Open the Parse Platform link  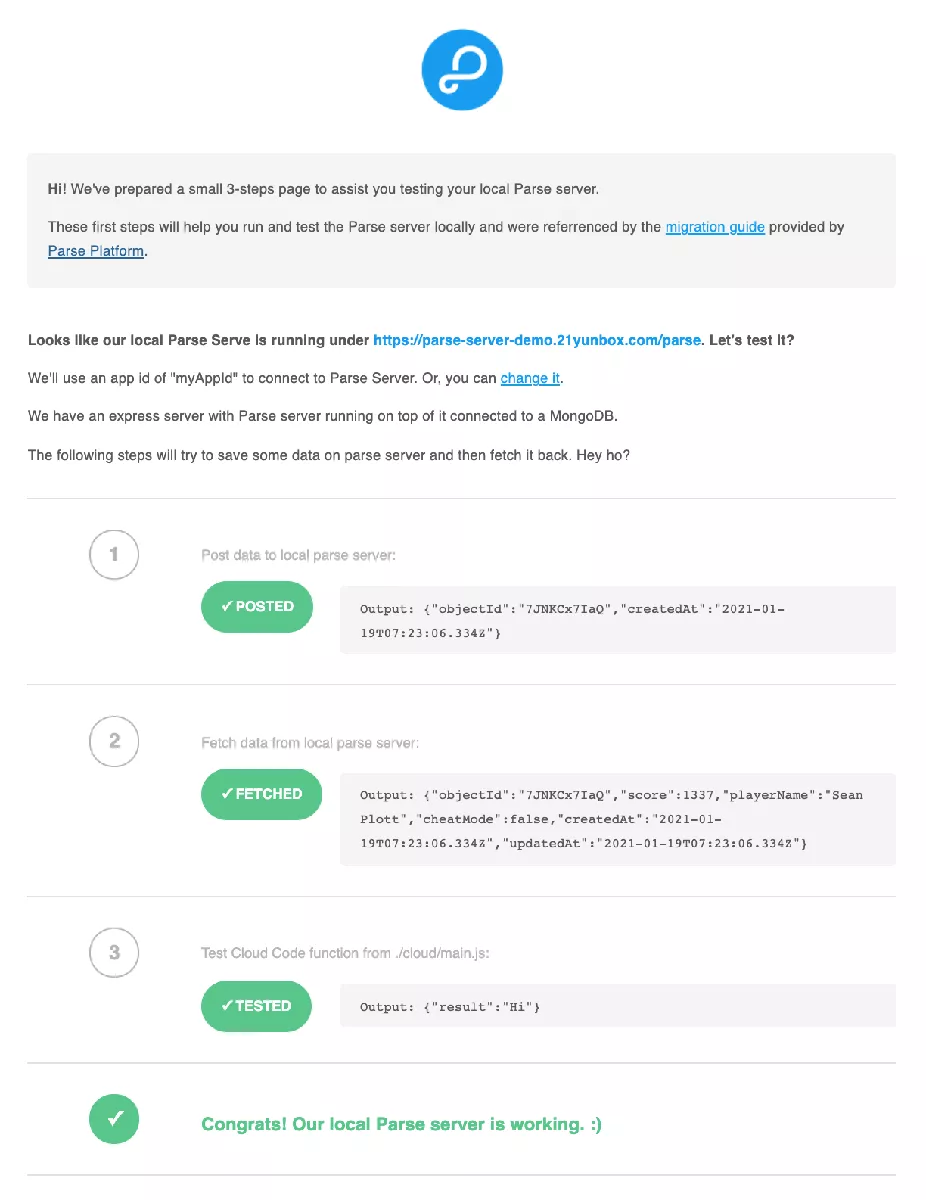coord(96,251)
